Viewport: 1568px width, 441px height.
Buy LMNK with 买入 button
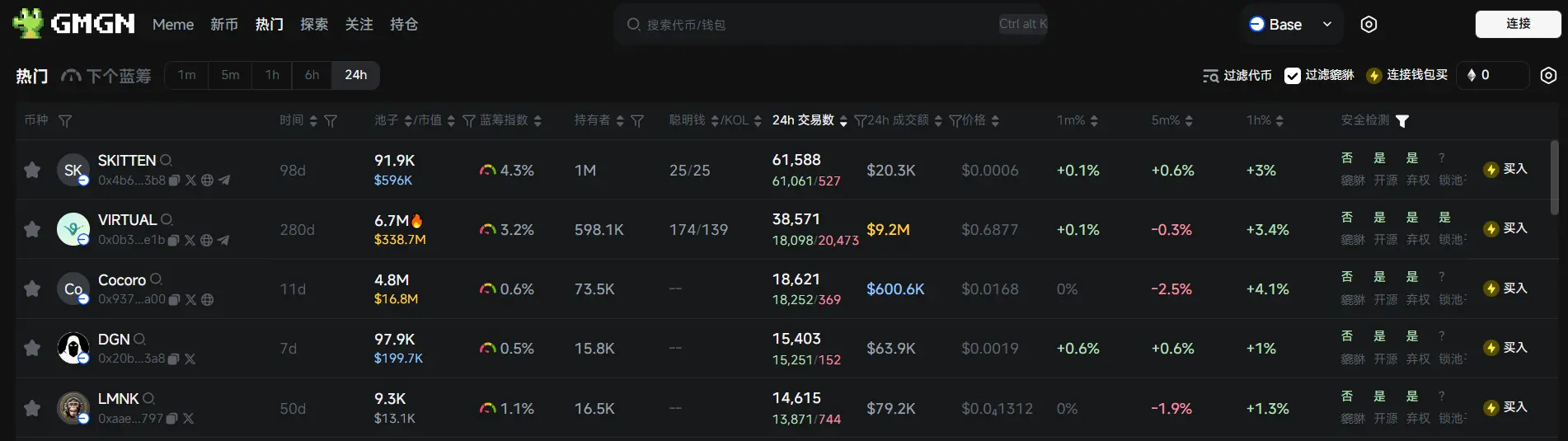(1506, 407)
